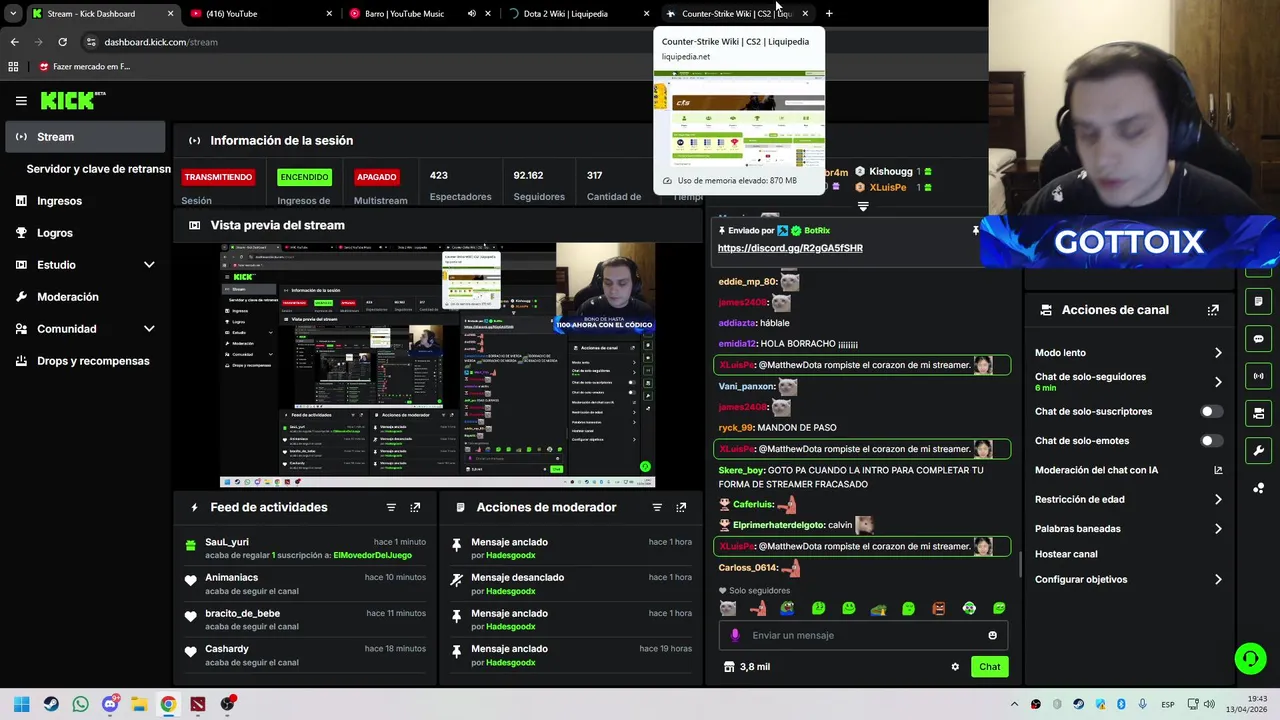Open the chat emoji picker
Image resolution: width=1280 pixels, height=720 pixels.
[x=992, y=635]
